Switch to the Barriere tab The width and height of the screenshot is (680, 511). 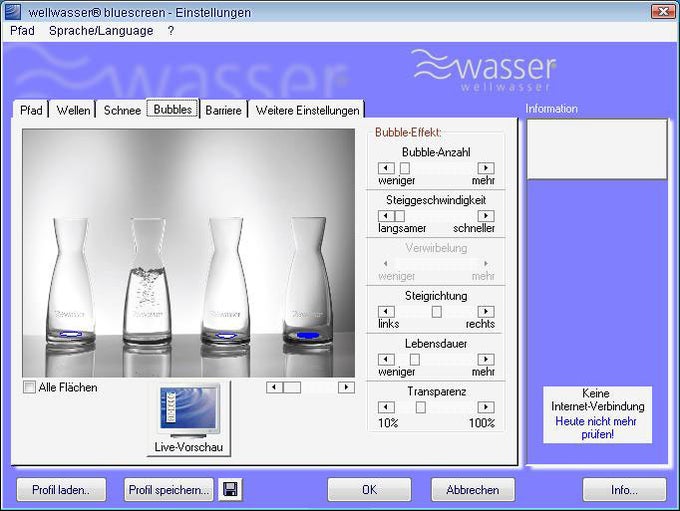223,110
